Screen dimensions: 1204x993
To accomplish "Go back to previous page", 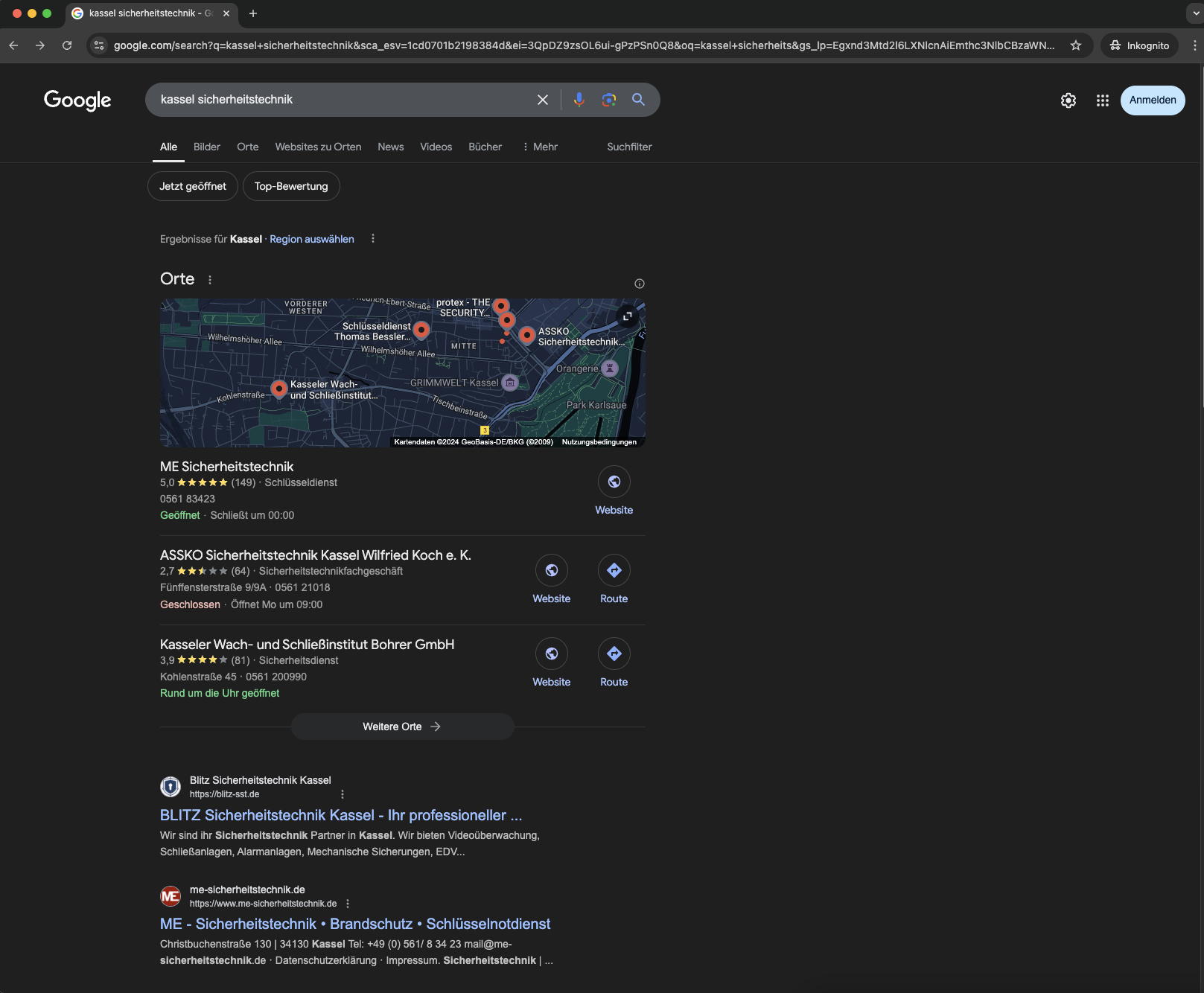I will [13, 45].
